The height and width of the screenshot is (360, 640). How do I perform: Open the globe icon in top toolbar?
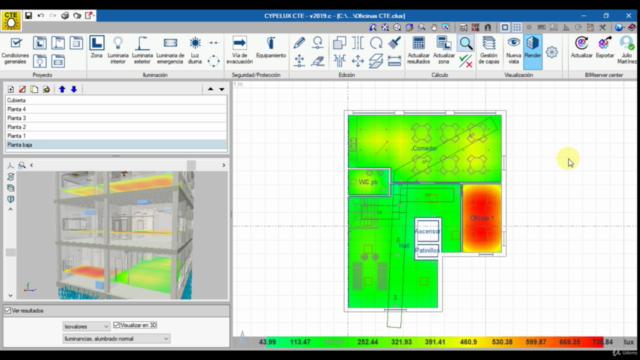pos(619,27)
